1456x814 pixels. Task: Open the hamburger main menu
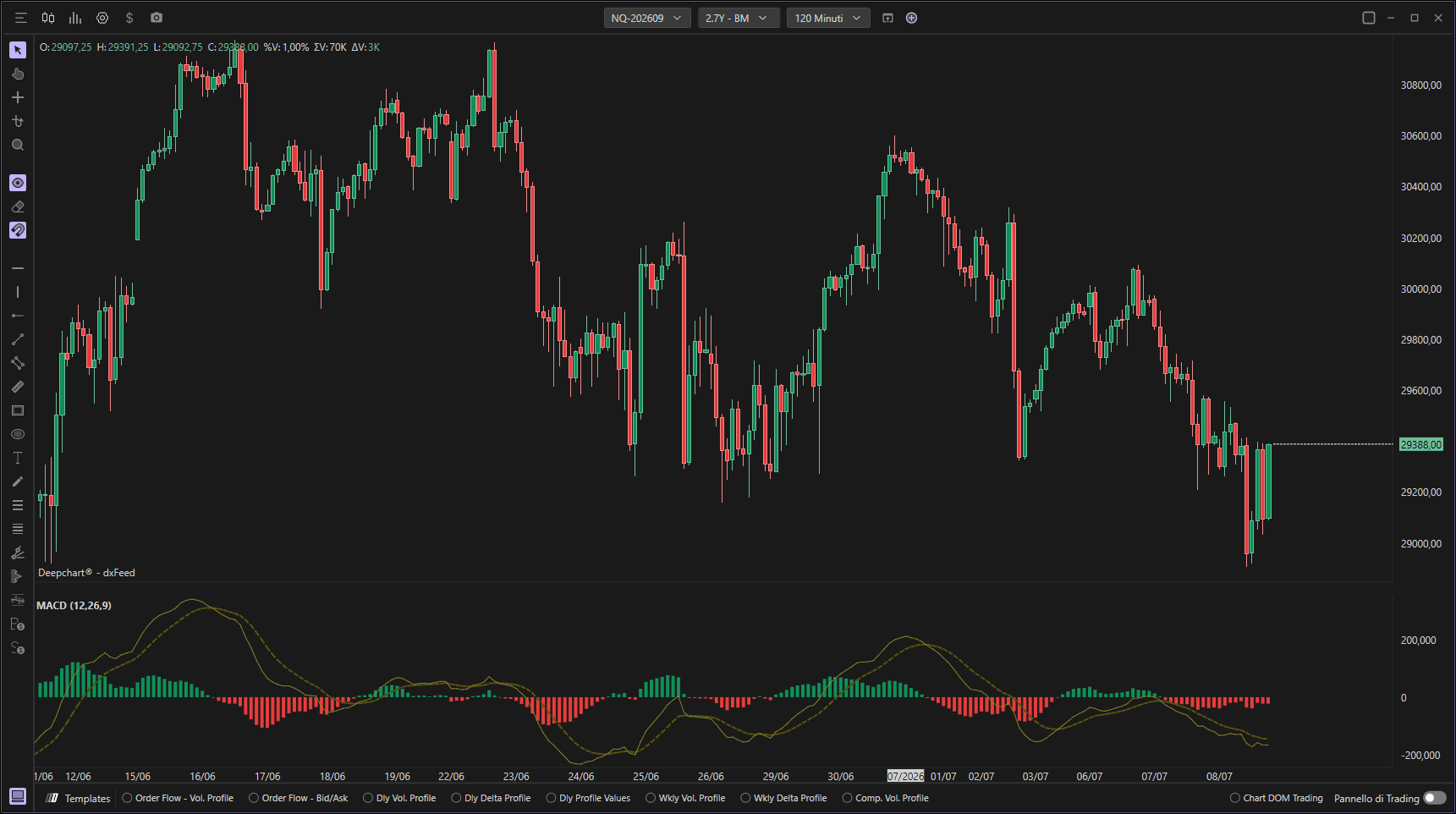(x=21, y=18)
